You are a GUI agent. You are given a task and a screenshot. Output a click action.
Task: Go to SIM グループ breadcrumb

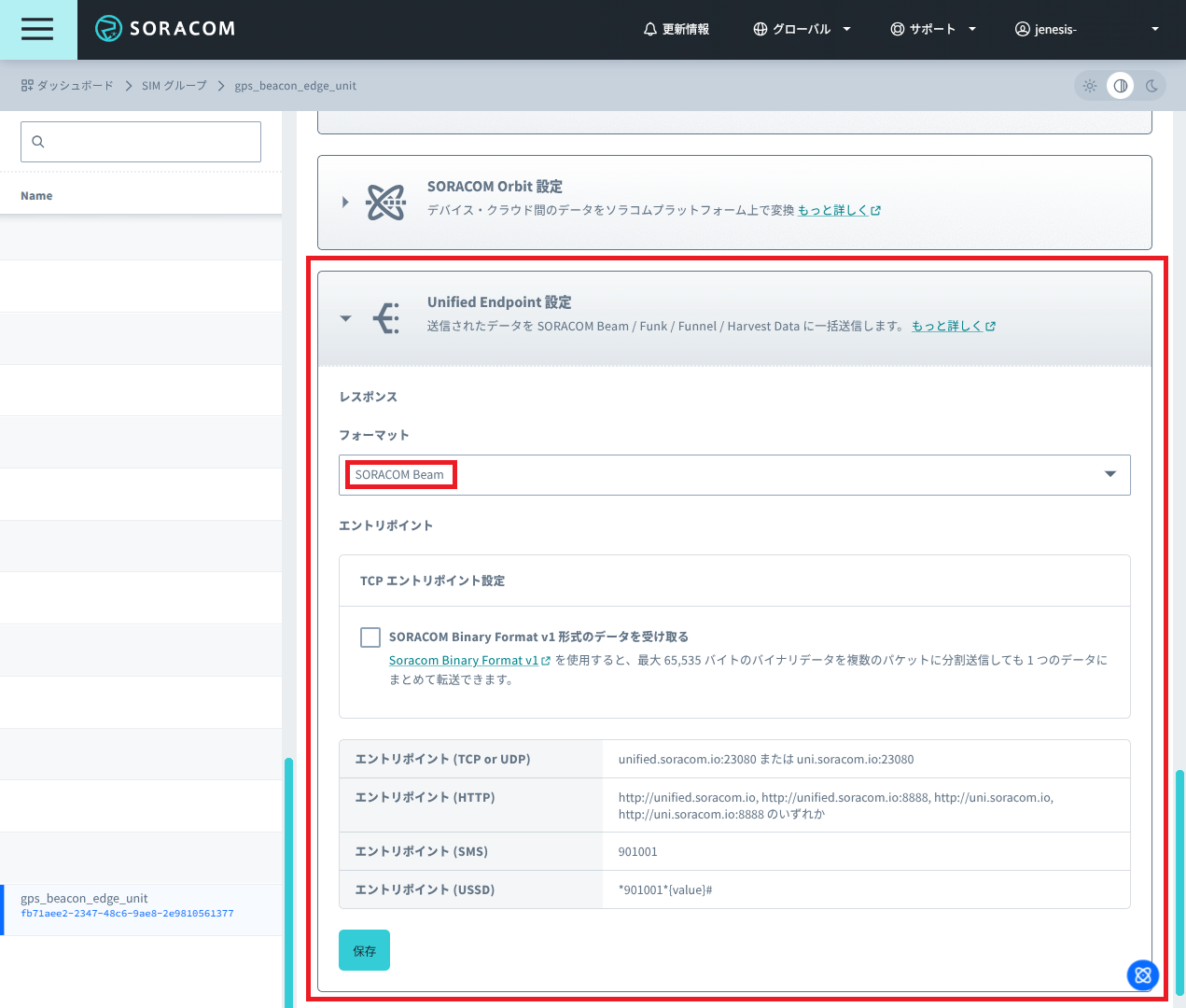pos(174,86)
